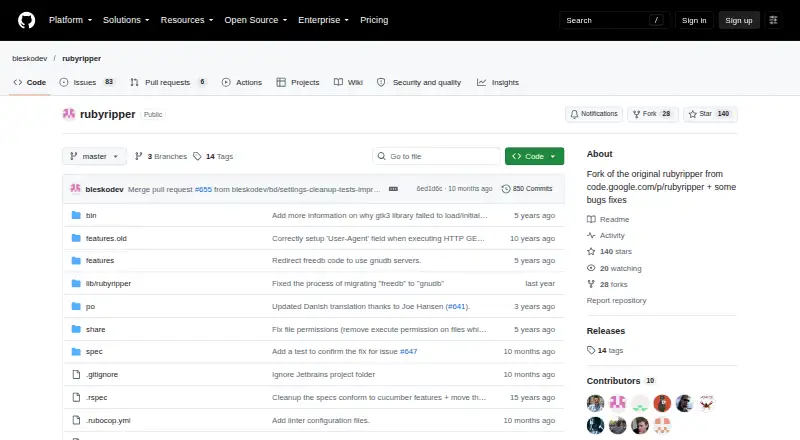Open the .gitignore file icon
The image size is (800, 440).
point(76,375)
